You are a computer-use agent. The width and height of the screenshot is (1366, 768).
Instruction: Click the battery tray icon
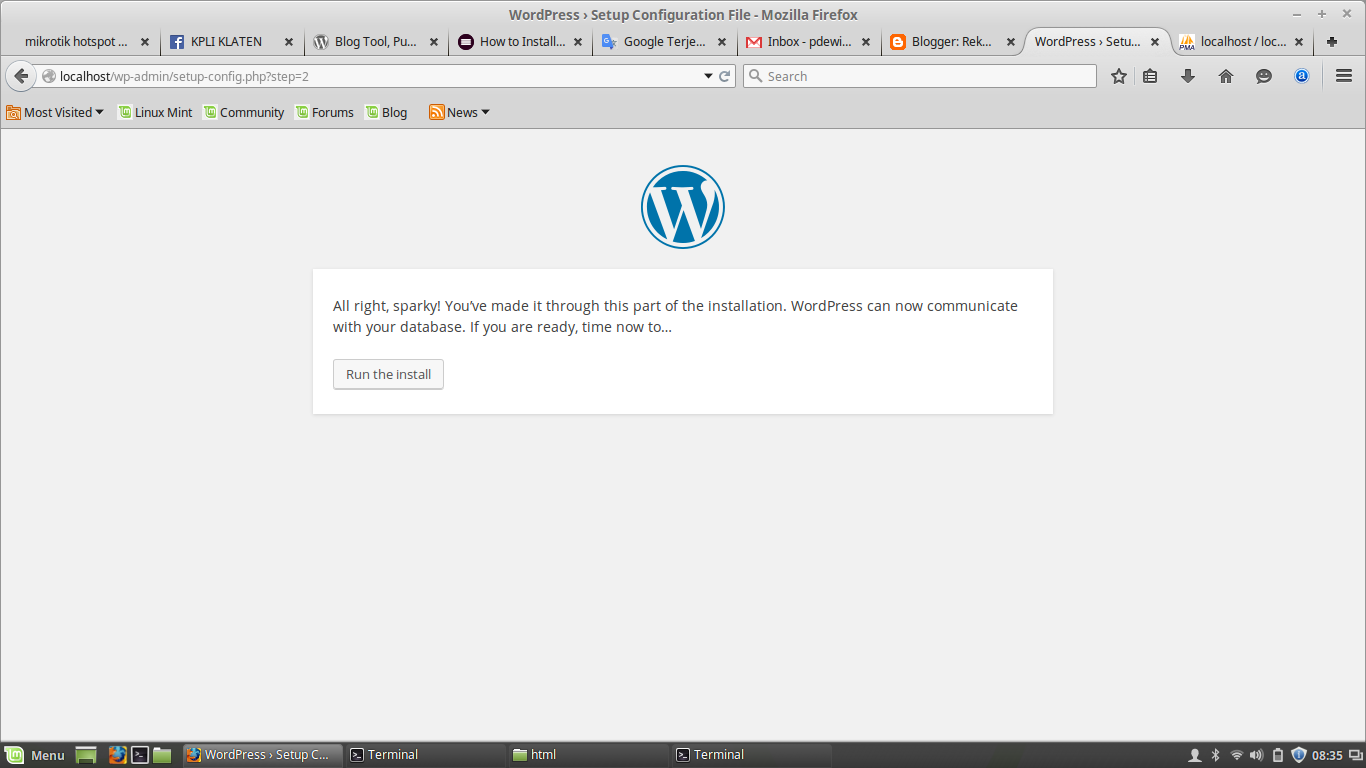pyautogui.click(x=1278, y=755)
